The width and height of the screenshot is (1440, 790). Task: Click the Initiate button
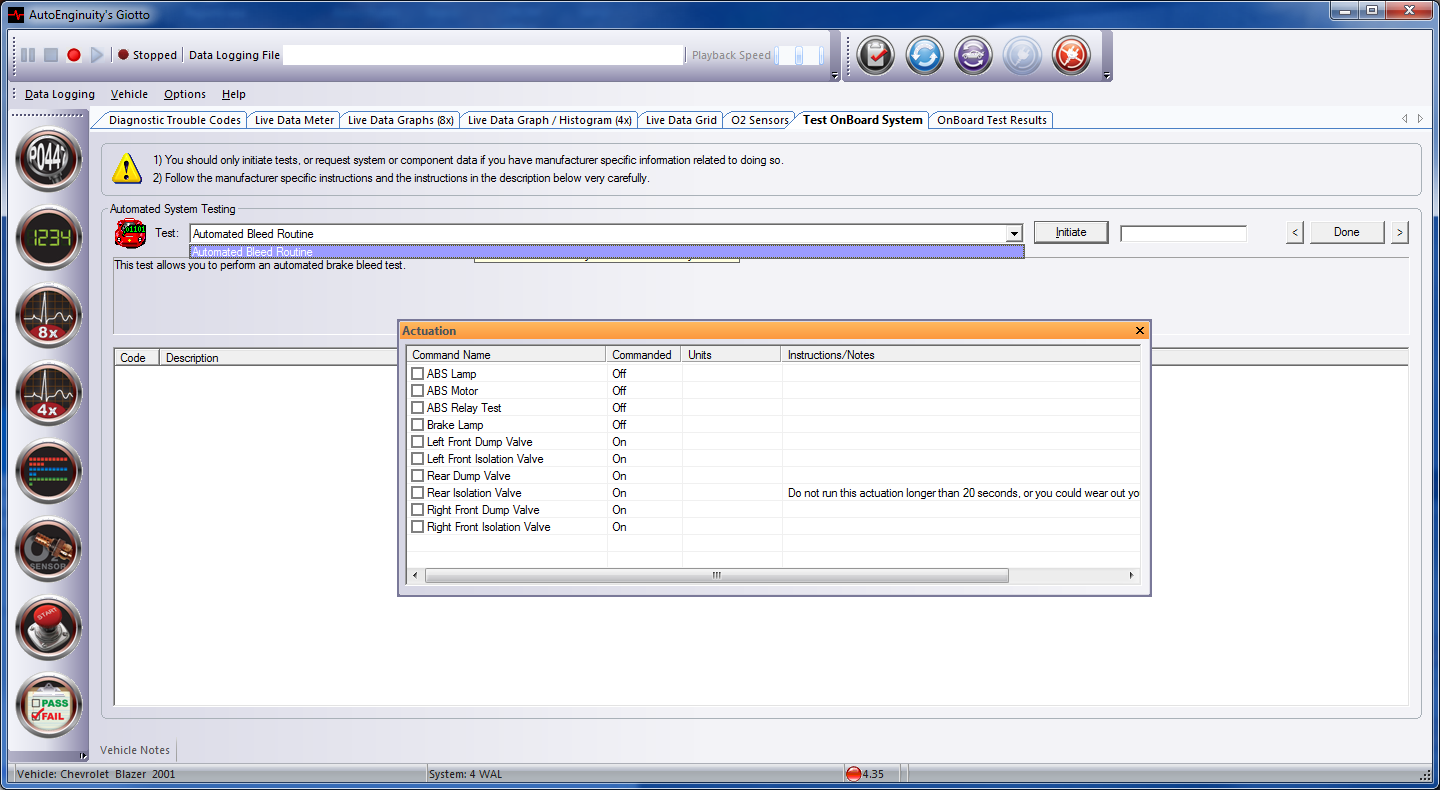1071,232
